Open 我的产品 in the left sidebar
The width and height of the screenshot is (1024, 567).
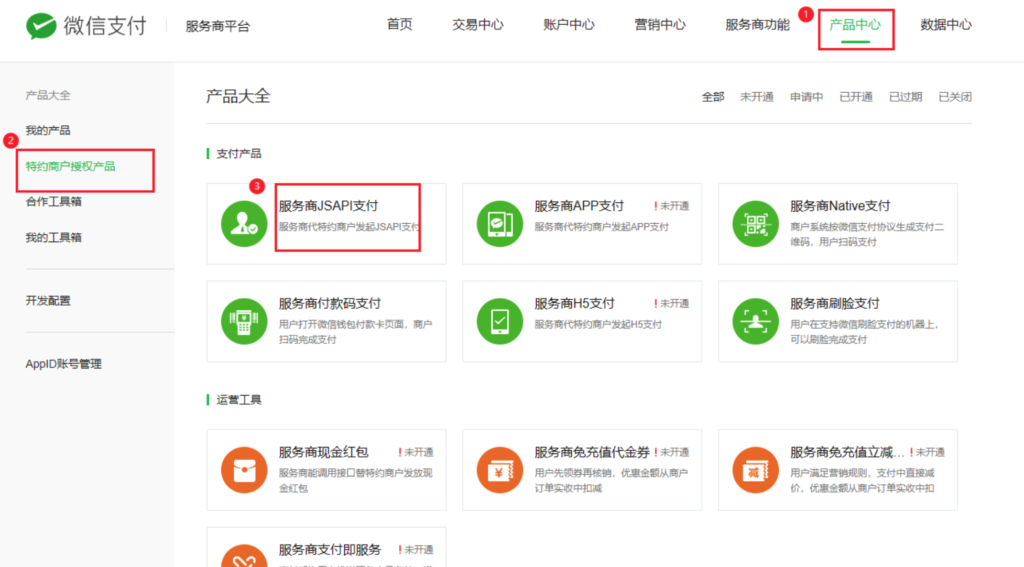(48, 131)
